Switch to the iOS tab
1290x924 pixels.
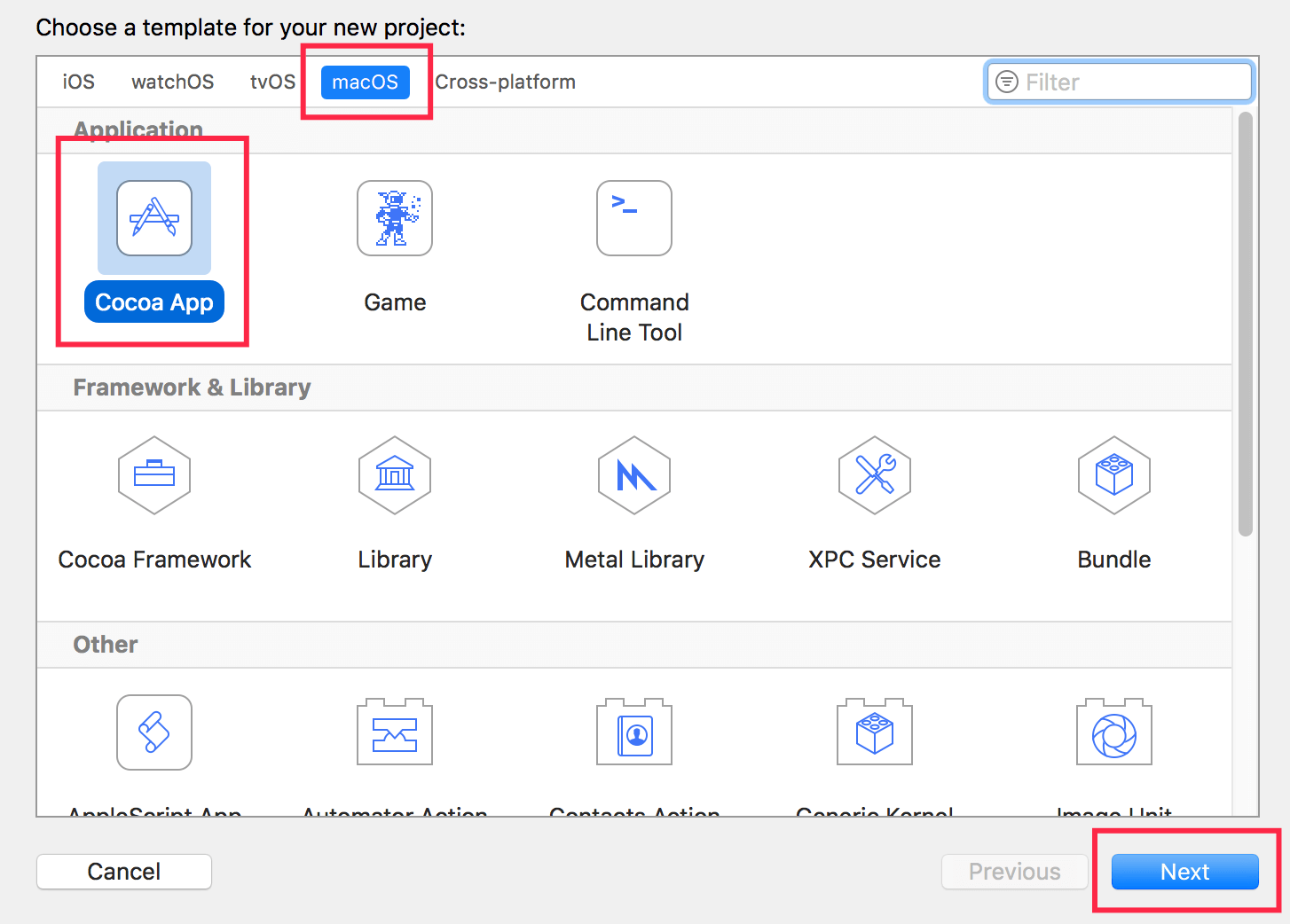click(x=78, y=82)
